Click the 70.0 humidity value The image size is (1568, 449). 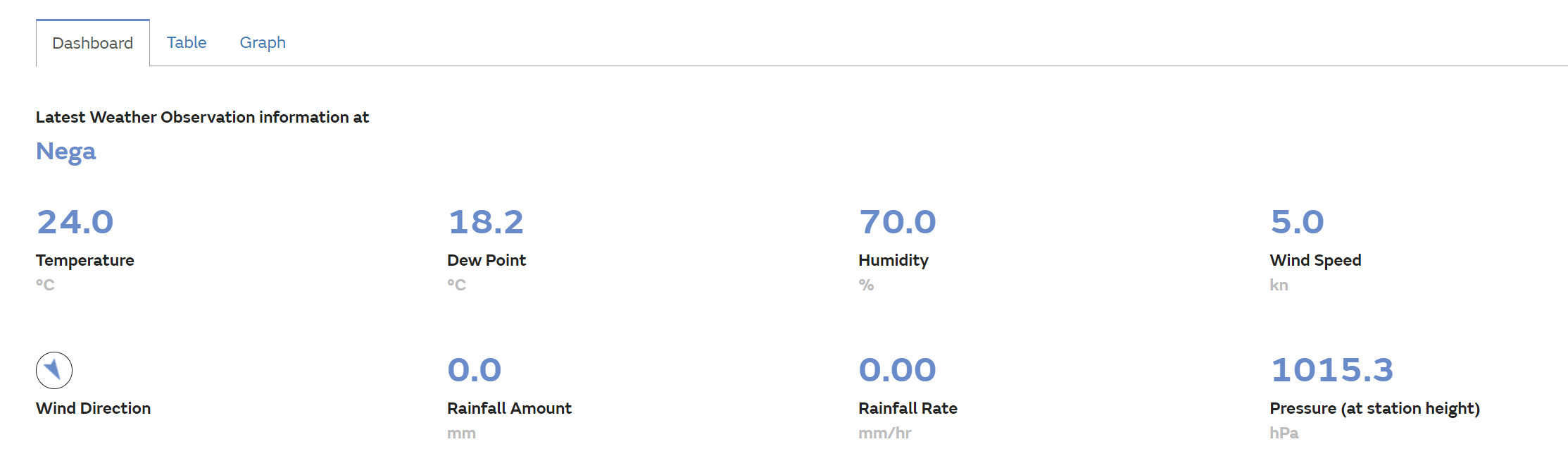pyautogui.click(x=898, y=222)
